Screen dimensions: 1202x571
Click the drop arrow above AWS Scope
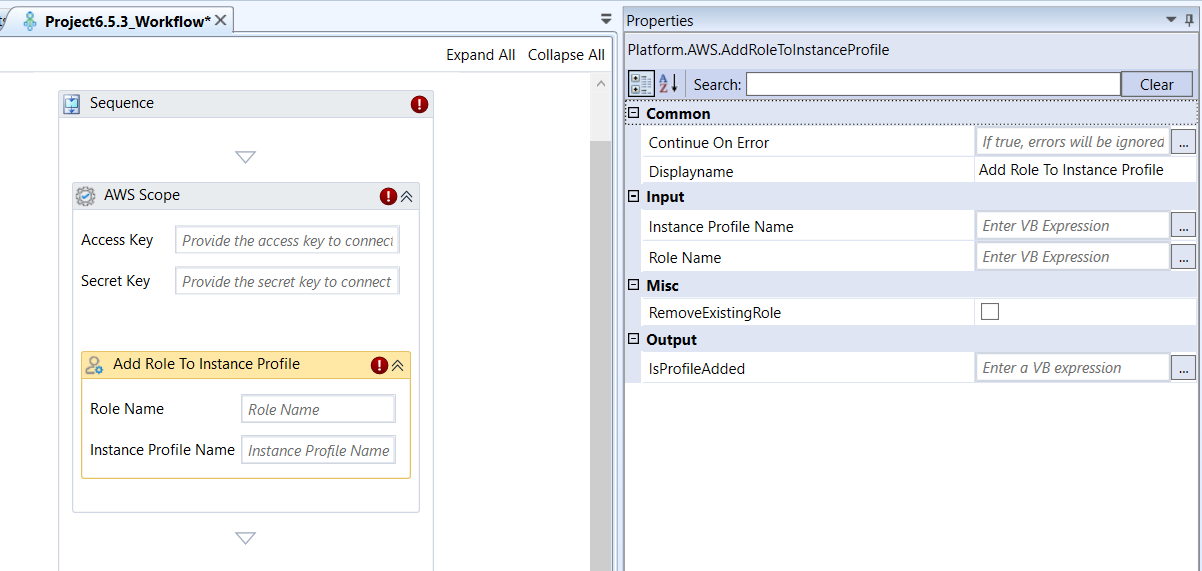coord(246,157)
